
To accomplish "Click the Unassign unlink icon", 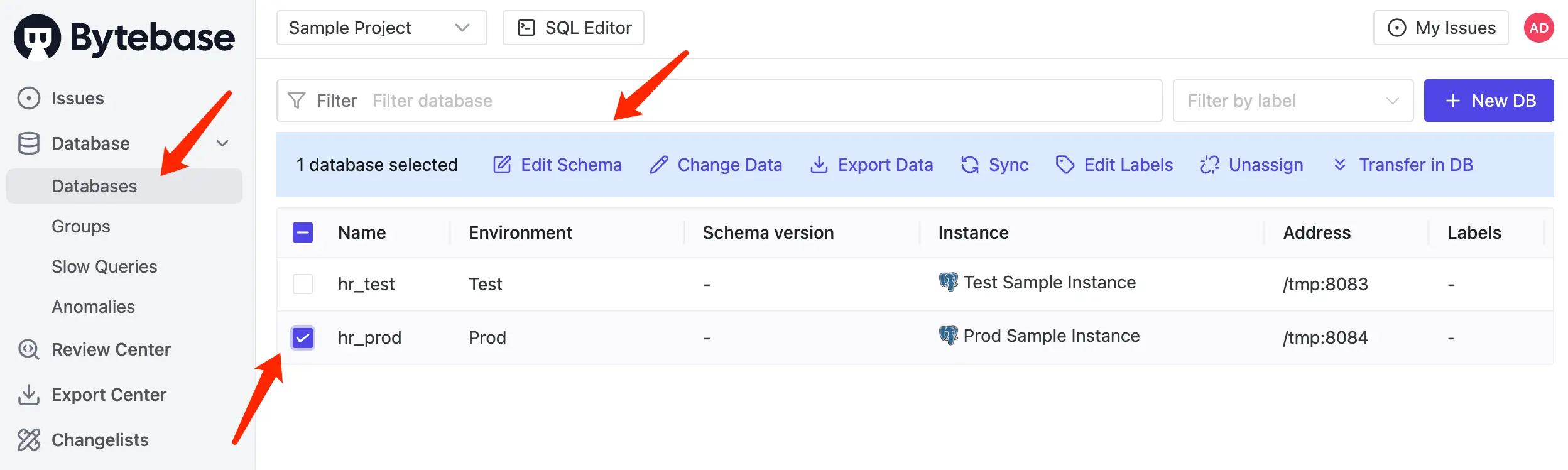I will point(1210,165).
